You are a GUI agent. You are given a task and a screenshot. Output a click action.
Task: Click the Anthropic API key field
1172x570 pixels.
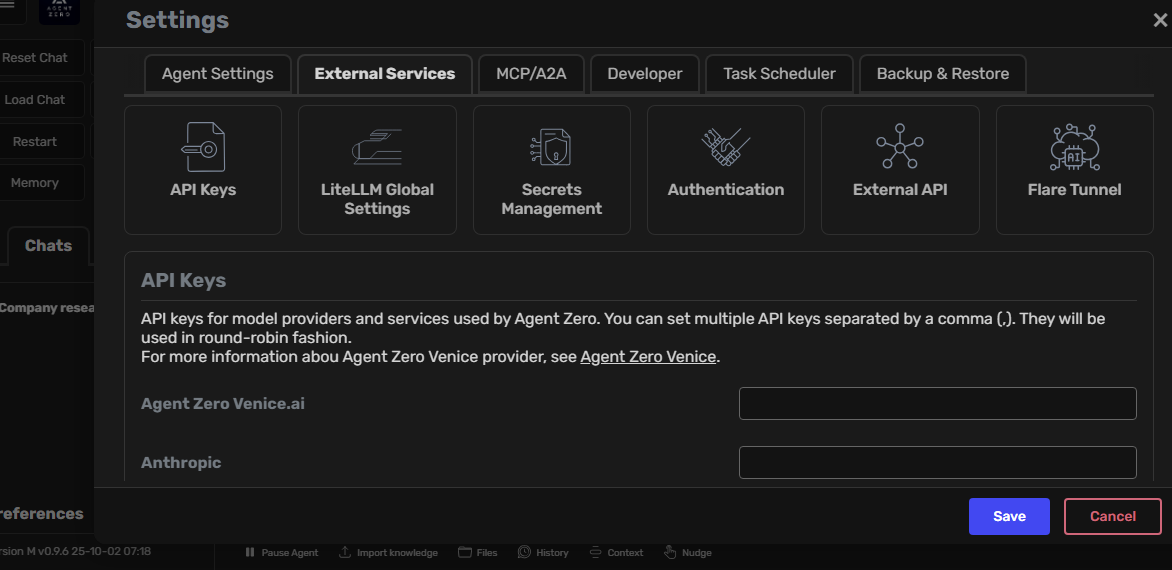937,463
